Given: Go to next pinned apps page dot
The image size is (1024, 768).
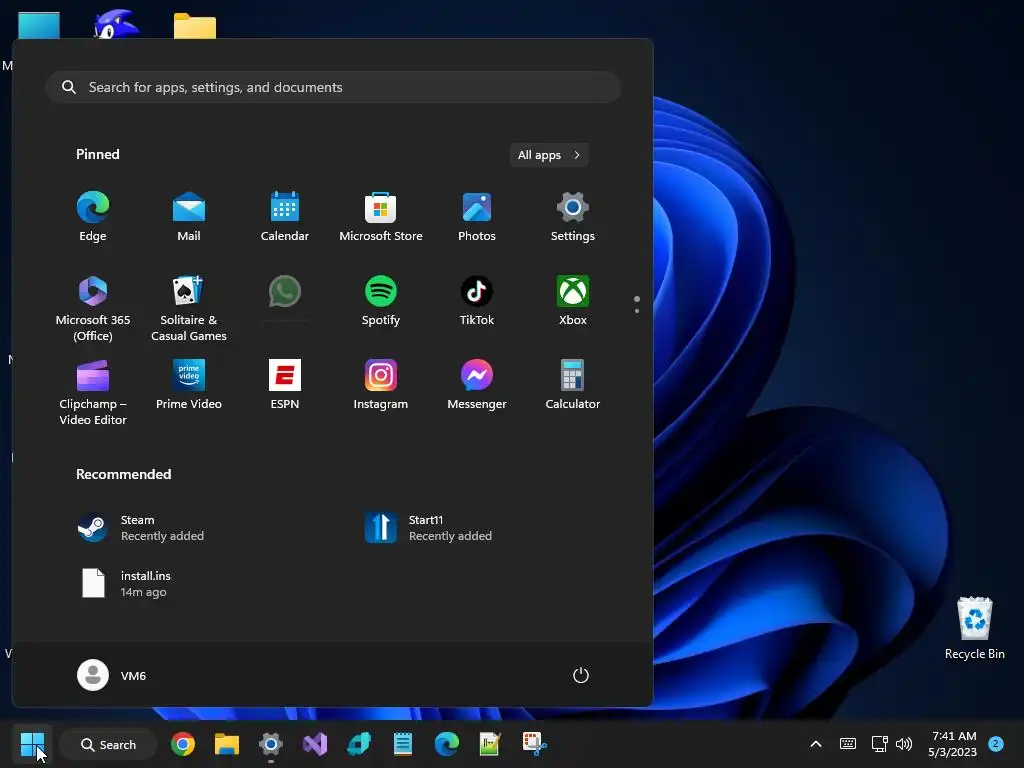Looking at the screenshot, I should click(x=637, y=311).
